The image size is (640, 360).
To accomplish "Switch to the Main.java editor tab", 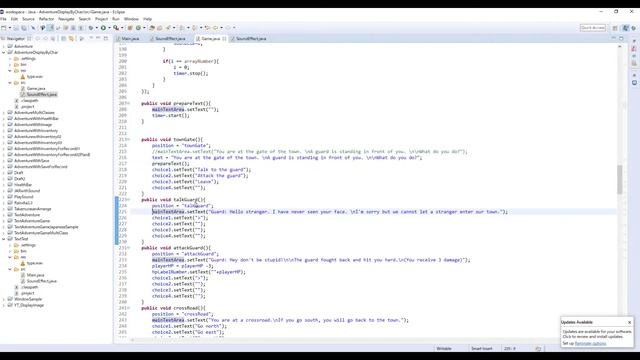I will [x=130, y=38].
